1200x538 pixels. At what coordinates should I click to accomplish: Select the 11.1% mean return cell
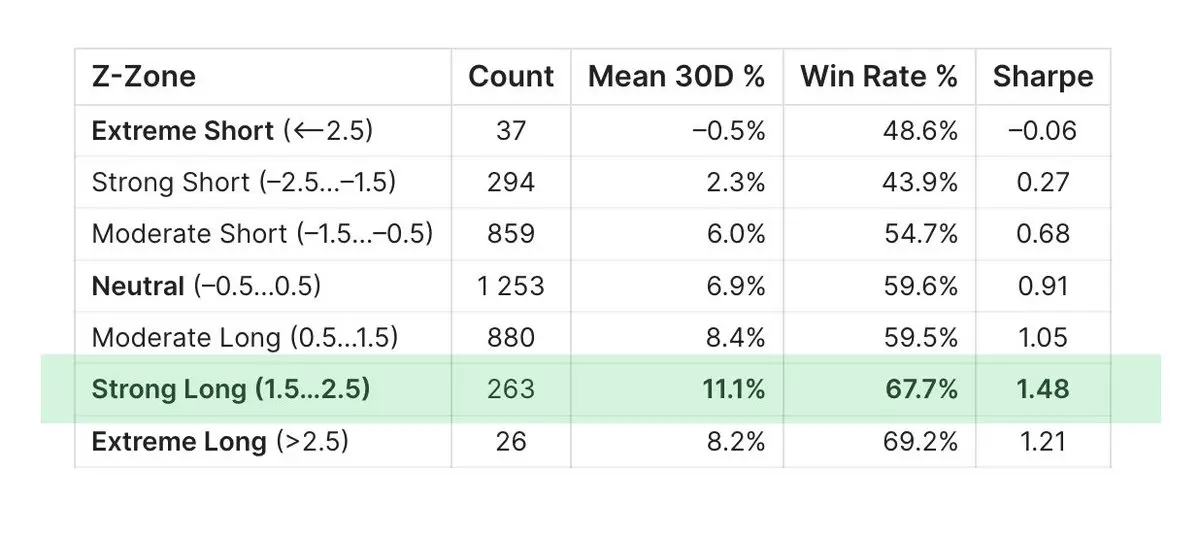tap(733, 389)
